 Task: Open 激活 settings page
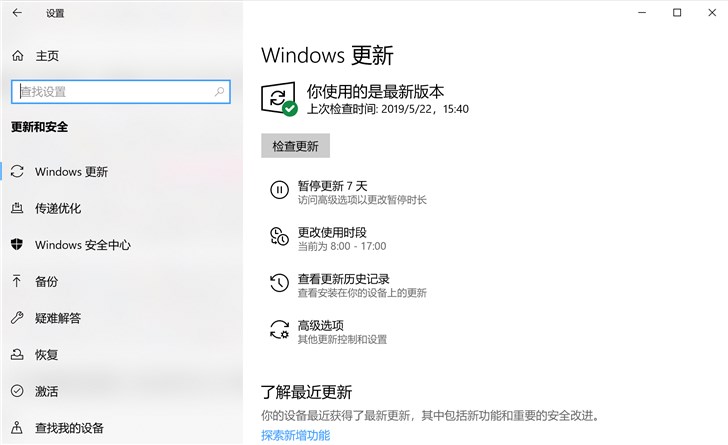[x=46, y=391]
